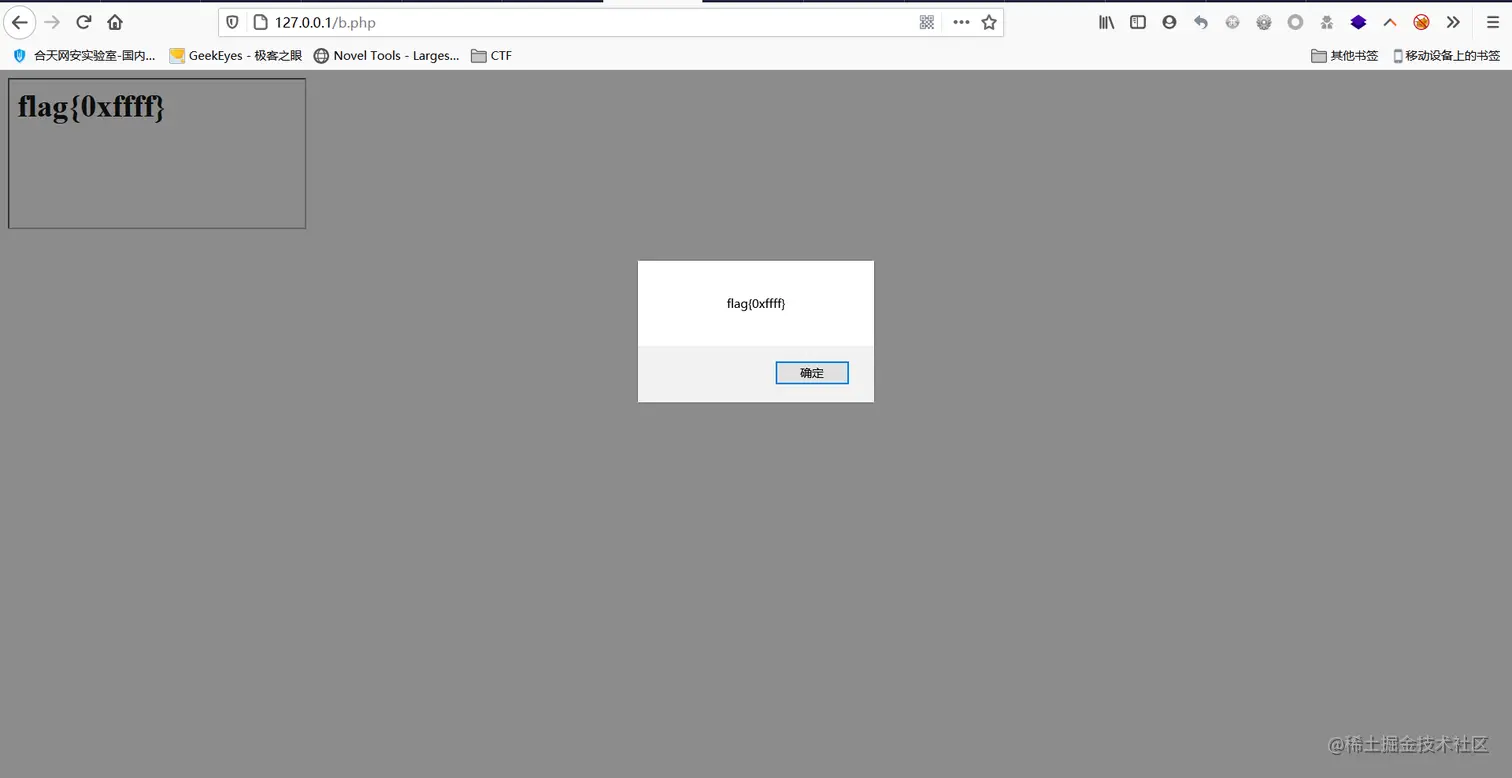The image size is (1512, 778).
Task: Click the grey ring extension icon
Action: pyautogui.click(x=1295, y=22)
